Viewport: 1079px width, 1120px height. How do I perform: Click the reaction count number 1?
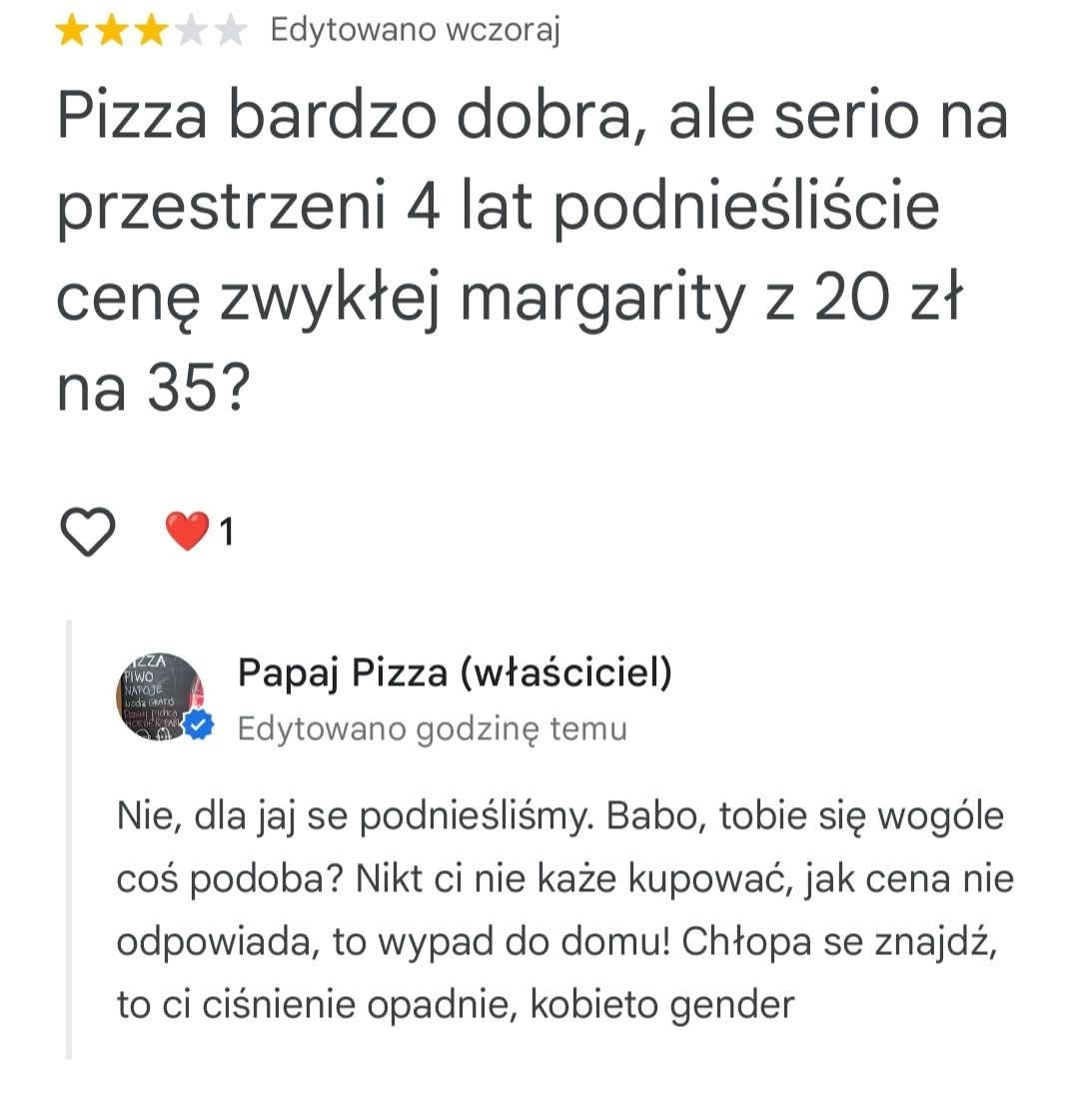(x=227, y=533)
